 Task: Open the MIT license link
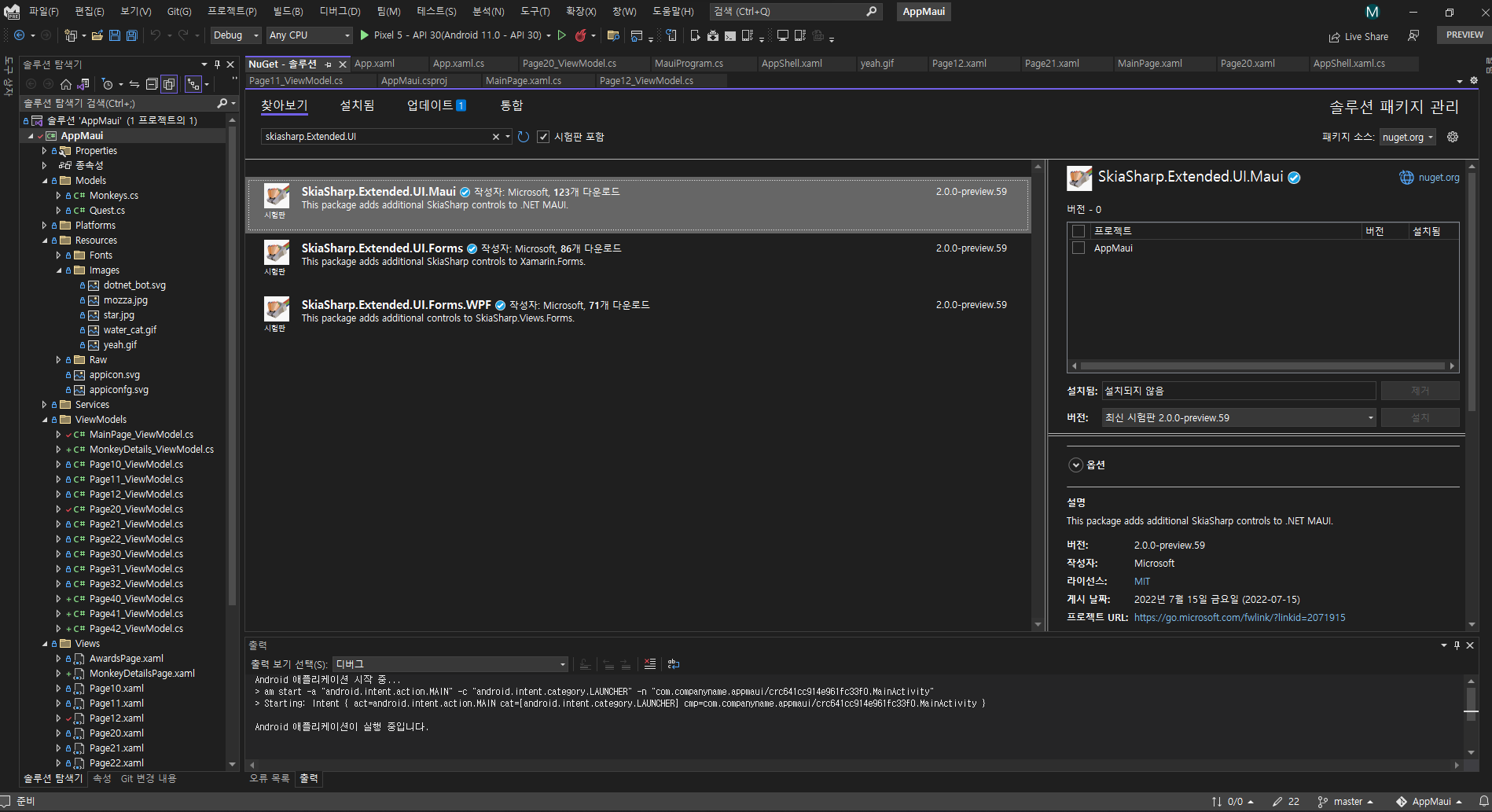pos(1141,582)
